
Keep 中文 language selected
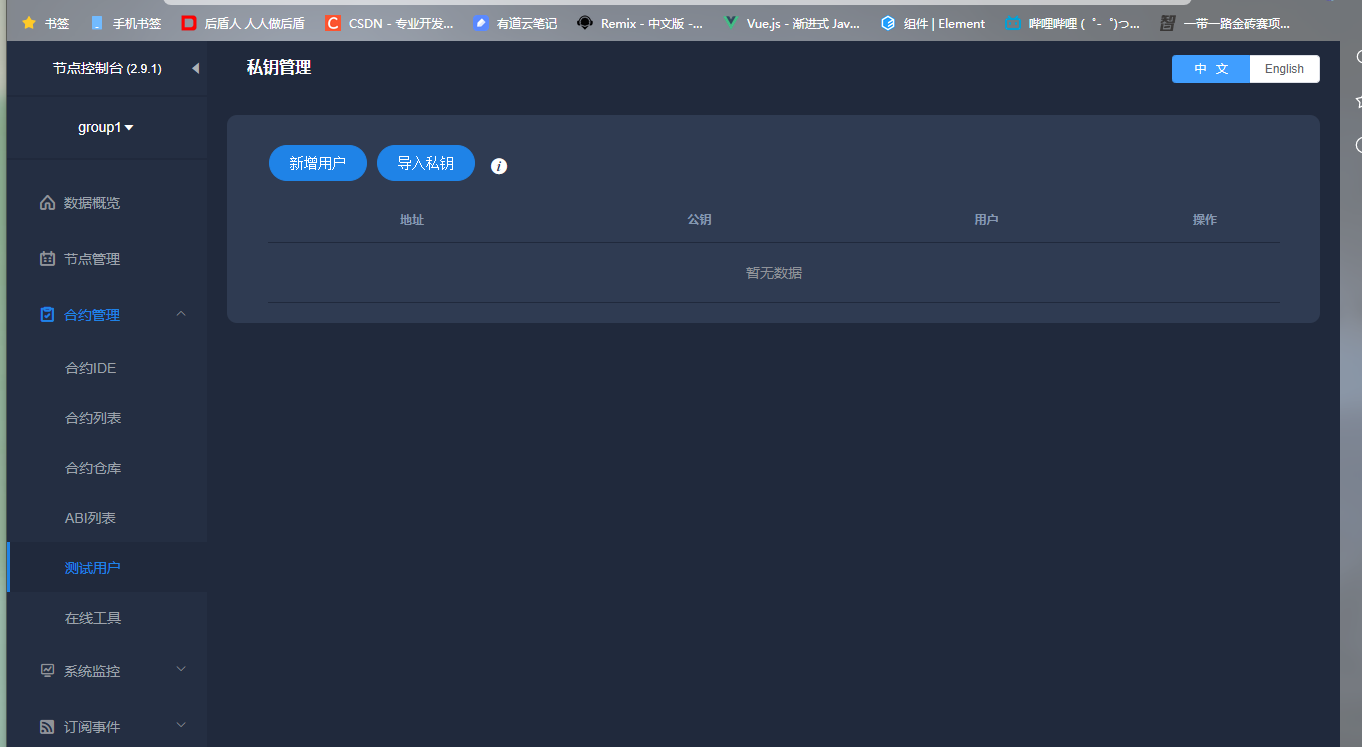[1210, 68]
